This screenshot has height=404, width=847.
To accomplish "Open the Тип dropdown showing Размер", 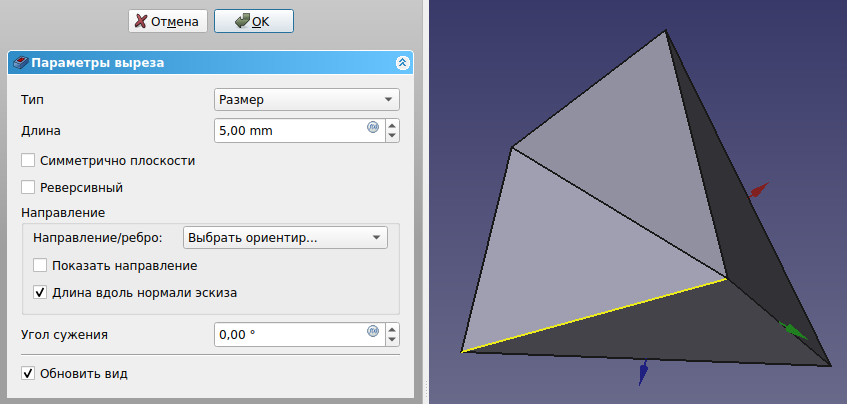I will tap(307, 100).
